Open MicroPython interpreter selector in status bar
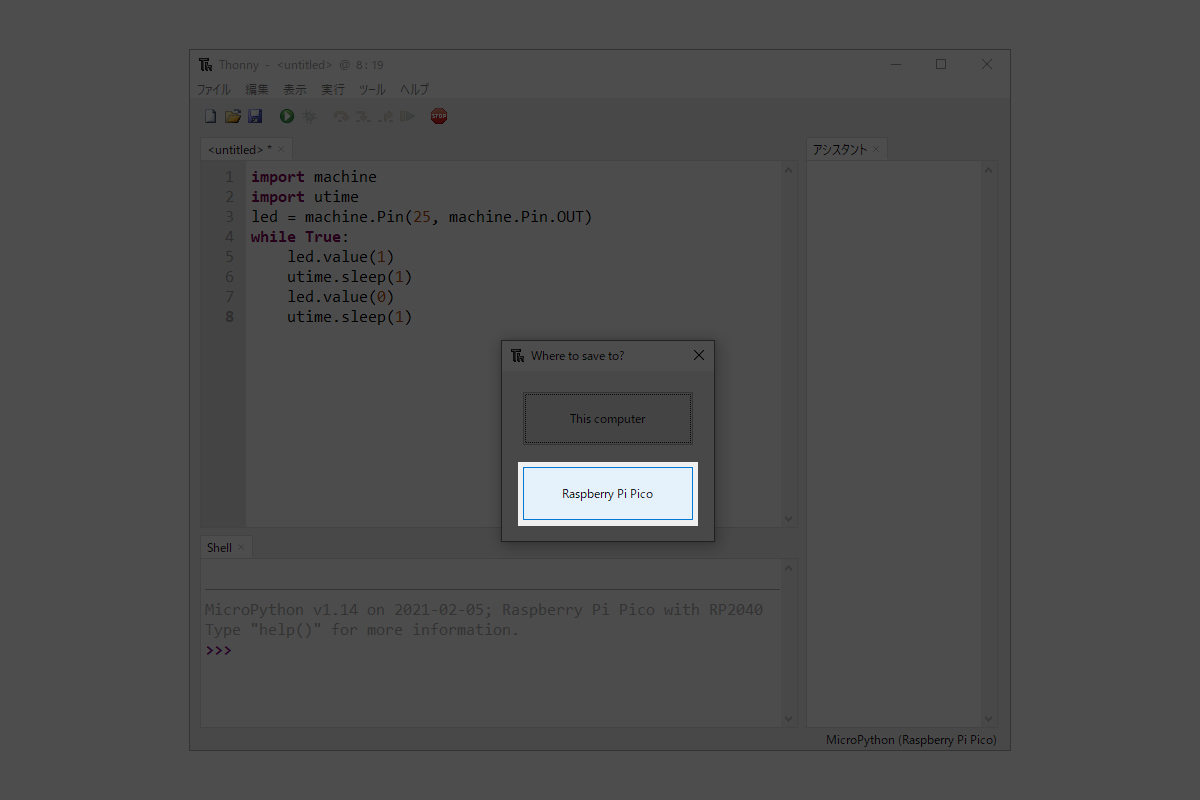 (x=910, y=741)
